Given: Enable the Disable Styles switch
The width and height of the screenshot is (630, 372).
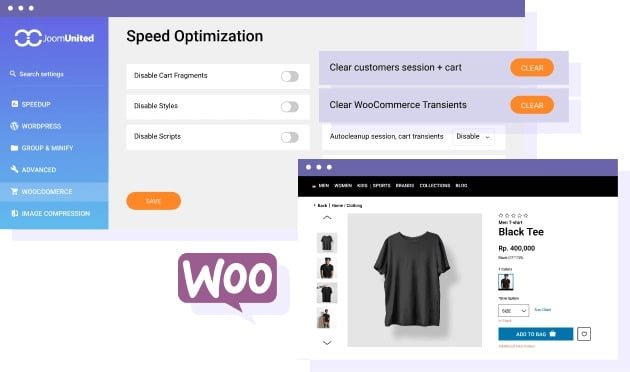Looking at the screenshot, I should click(x=290, y=107).
